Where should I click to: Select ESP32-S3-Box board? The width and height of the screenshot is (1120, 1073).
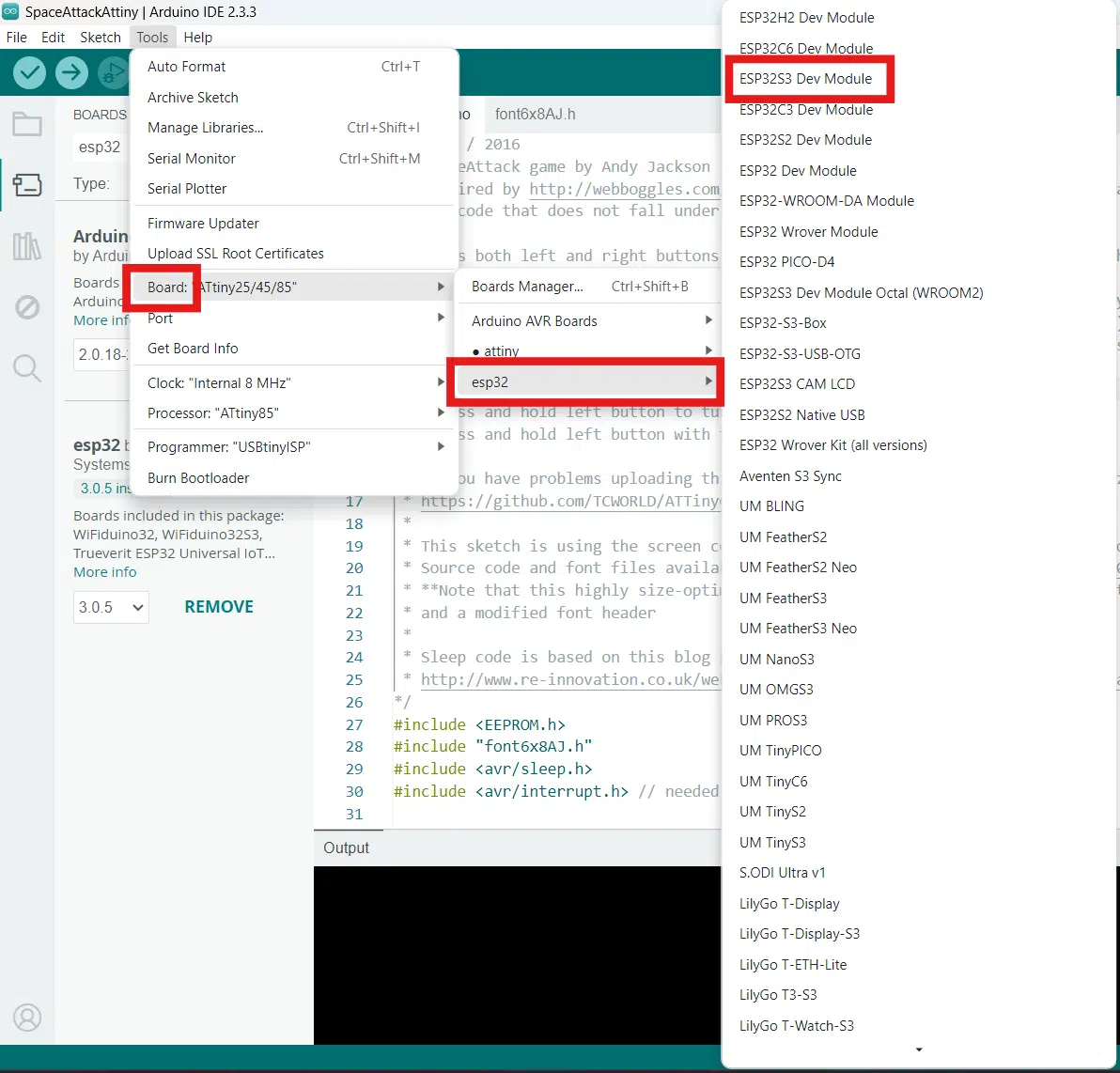pos(783,323)
